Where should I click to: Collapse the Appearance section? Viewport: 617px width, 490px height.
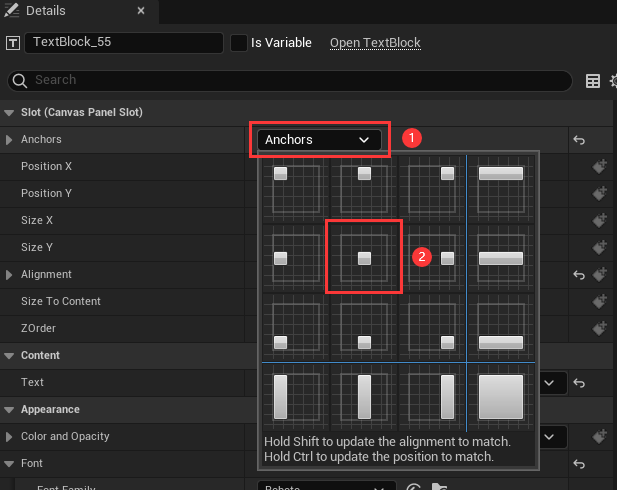click(x=9, y=409)
